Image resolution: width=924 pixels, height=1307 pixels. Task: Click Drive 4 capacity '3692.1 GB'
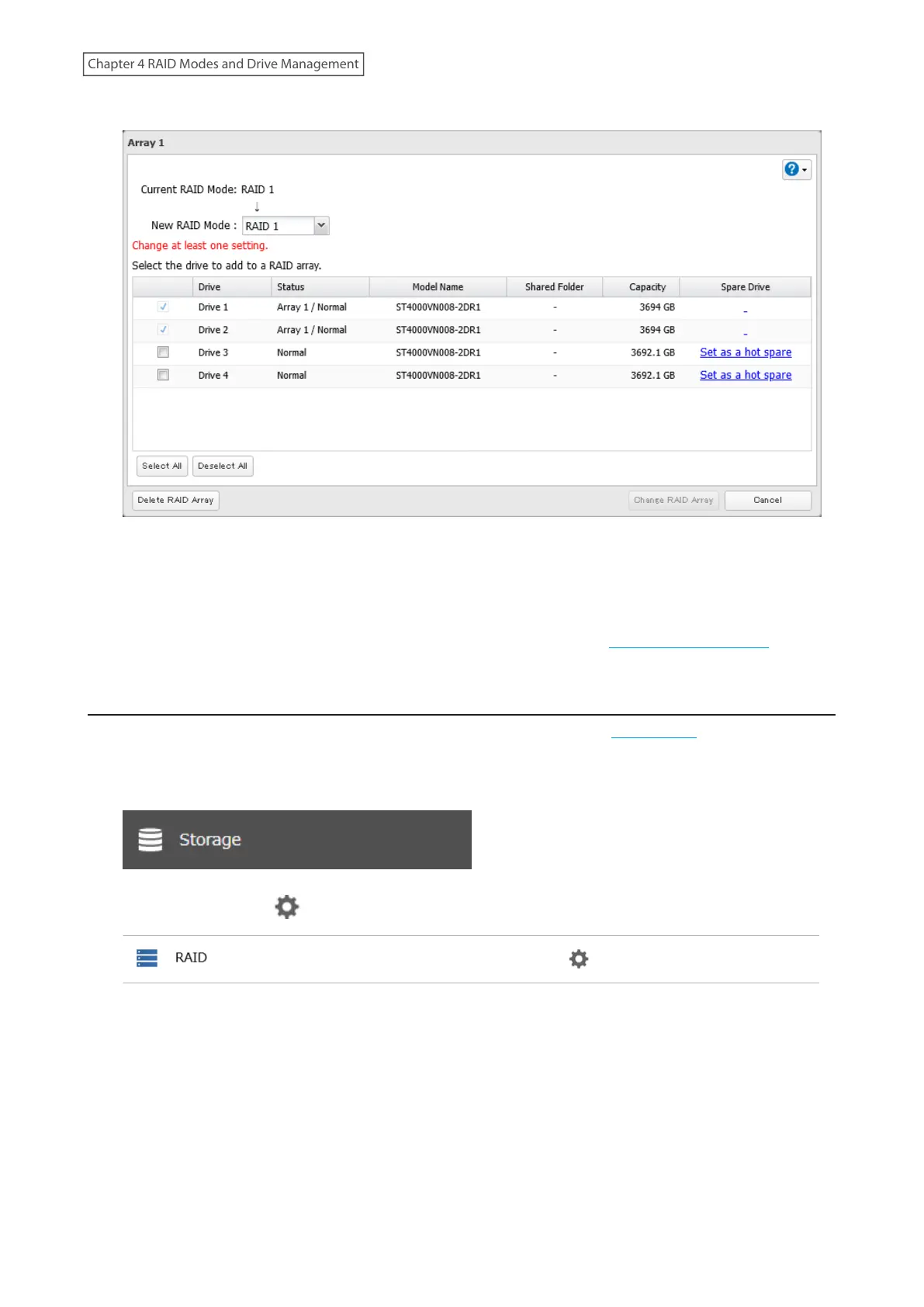tap(652, 375)
